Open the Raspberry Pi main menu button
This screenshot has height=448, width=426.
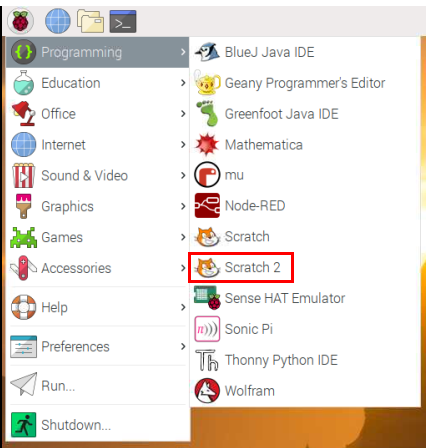tap(20, 21)
